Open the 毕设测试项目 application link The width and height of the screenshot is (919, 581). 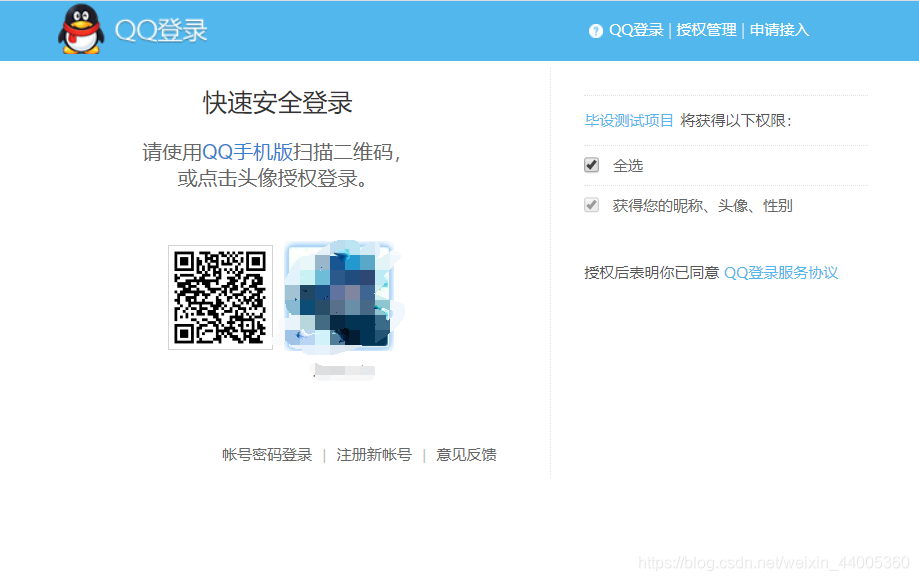(629, 121)
